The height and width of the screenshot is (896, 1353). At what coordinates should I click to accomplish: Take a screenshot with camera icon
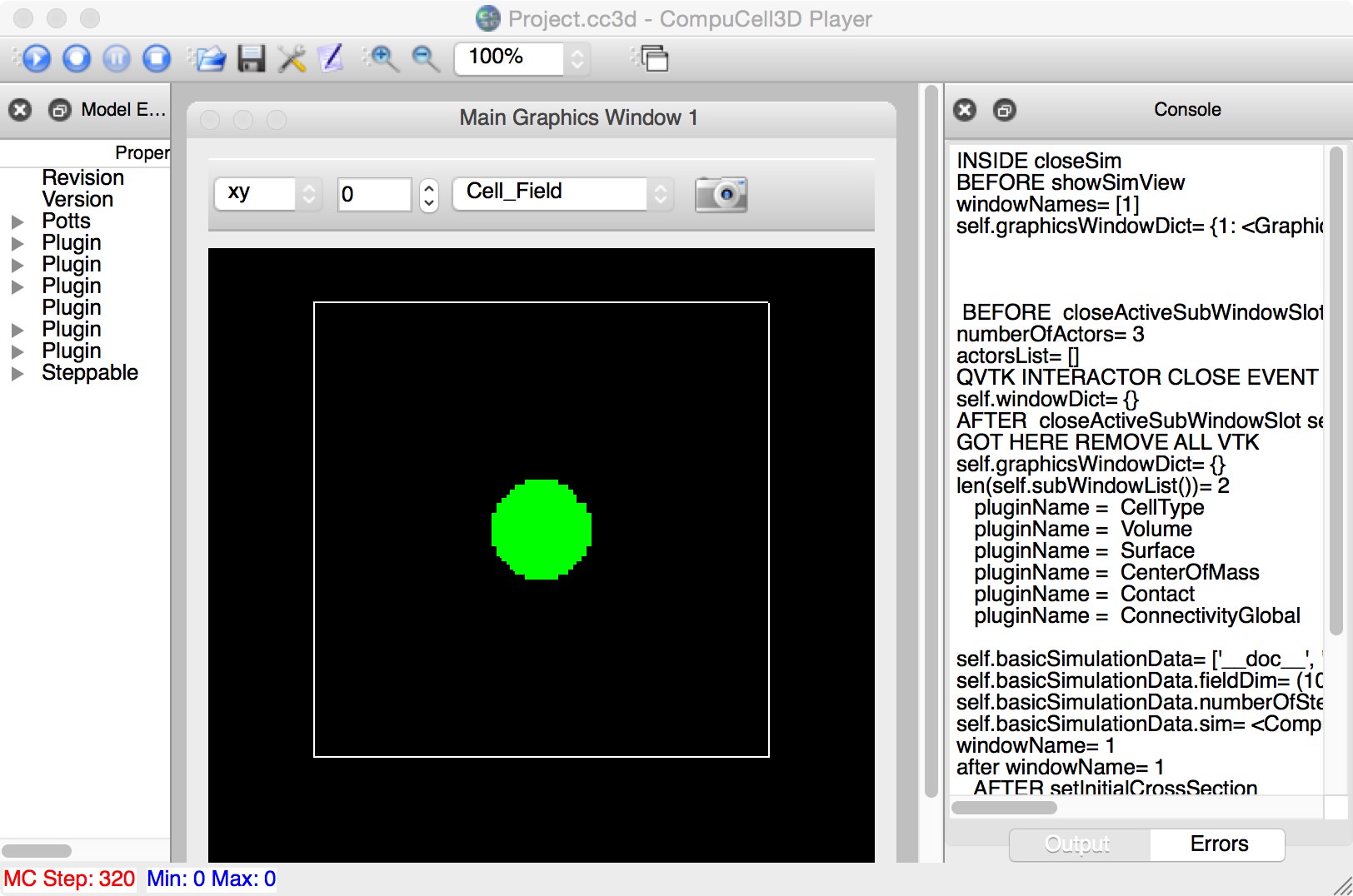pyautogui.click(x=721, y=194)
